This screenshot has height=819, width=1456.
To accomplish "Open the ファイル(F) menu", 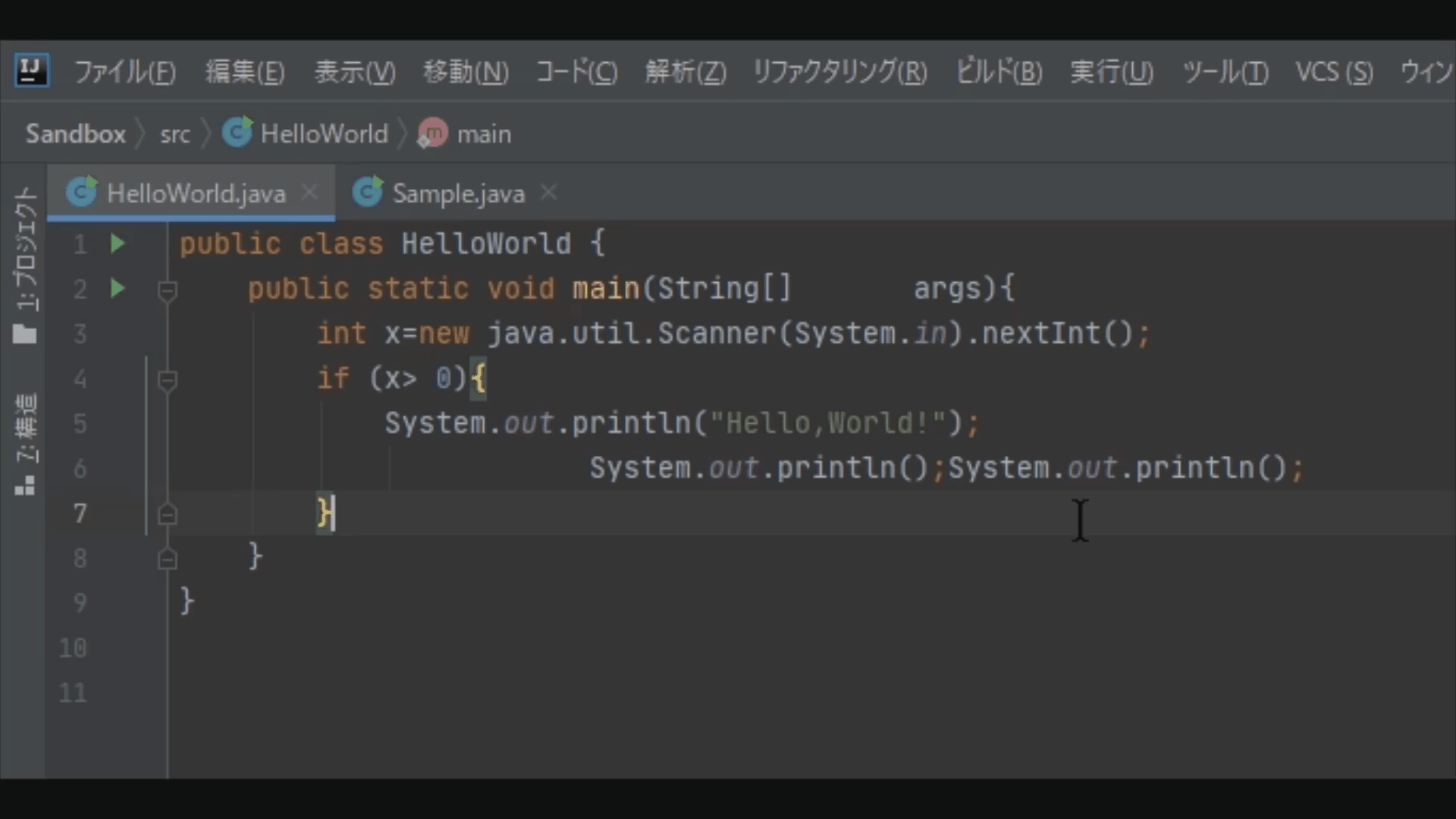I will click(125, 72).
